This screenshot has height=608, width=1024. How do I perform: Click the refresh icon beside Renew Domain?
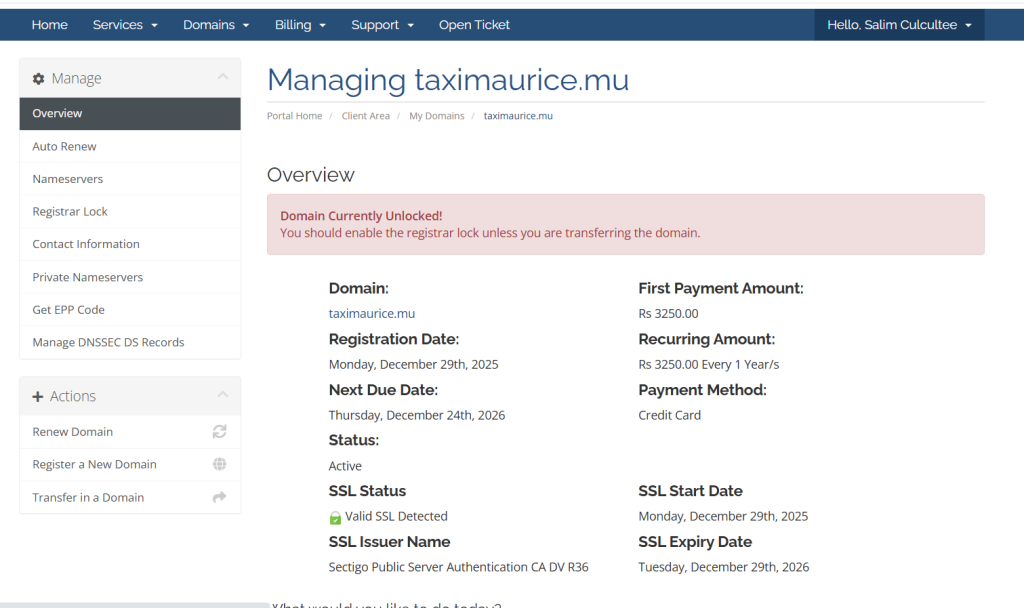(219, 432)
